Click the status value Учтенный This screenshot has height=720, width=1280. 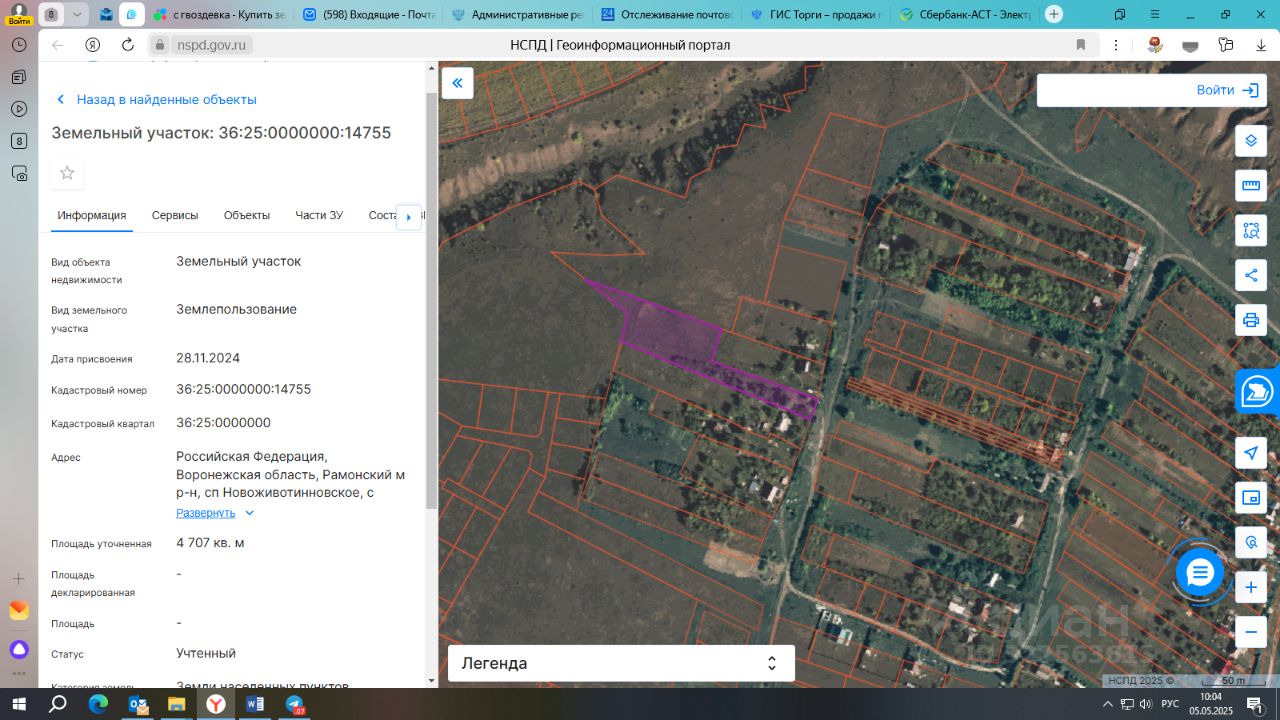coord(206,653)
